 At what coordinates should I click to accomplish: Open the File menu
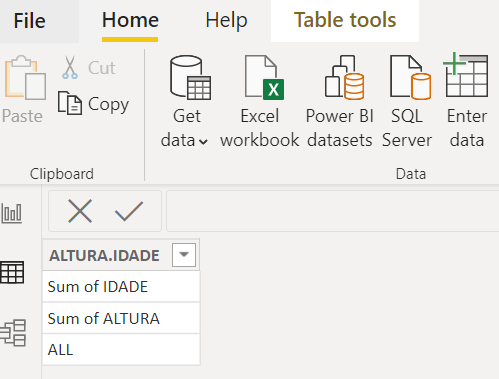tap(29, 21)
